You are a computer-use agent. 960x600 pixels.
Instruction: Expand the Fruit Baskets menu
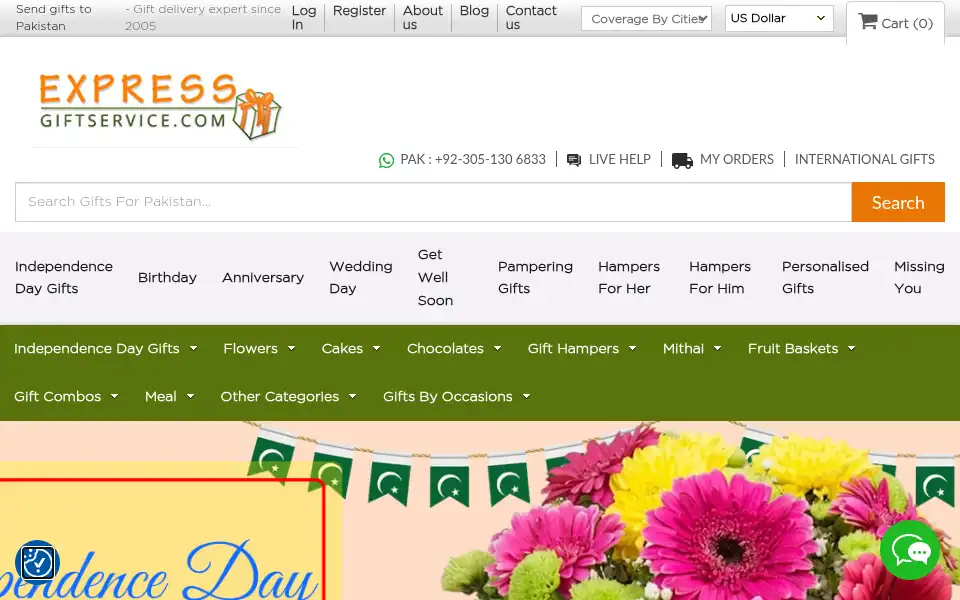(801, 348)
